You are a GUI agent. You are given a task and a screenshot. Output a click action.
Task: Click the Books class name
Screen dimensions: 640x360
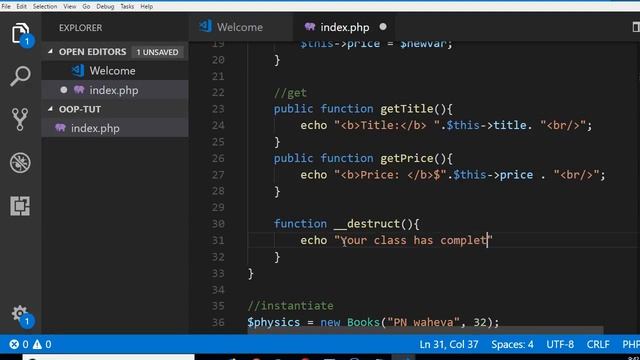[x=364, y=322]
